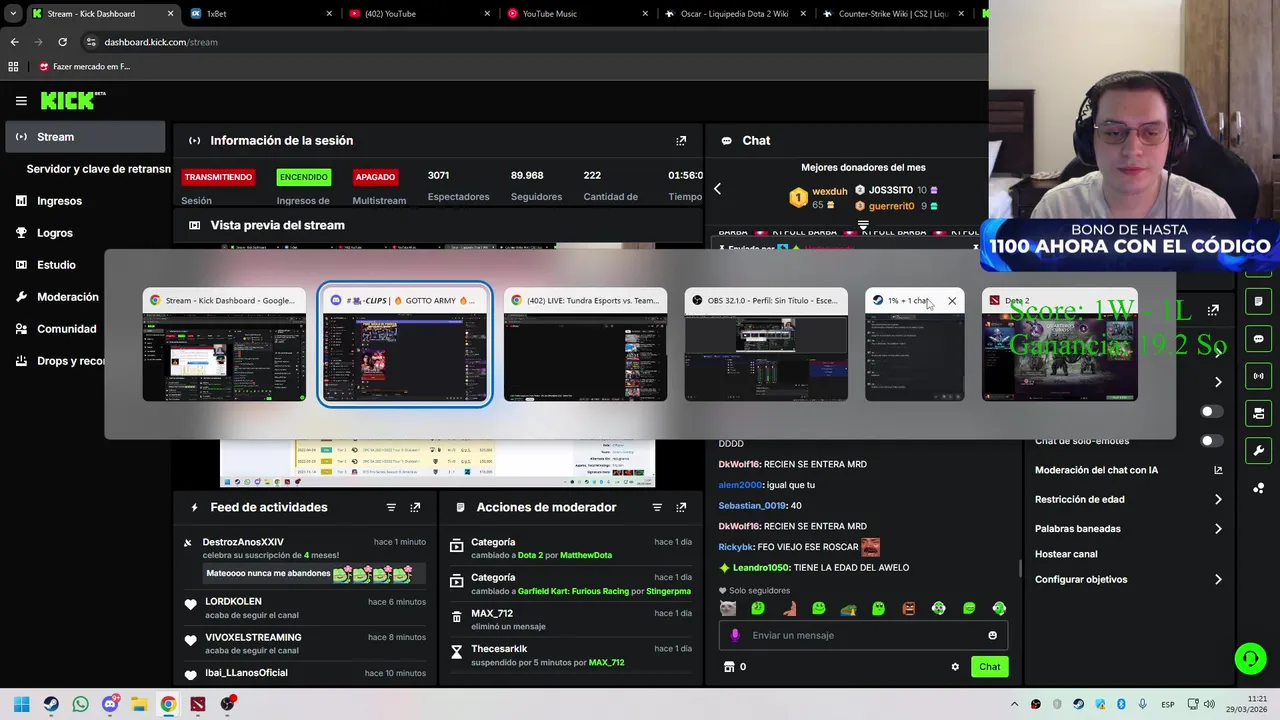This screenshot has height=720, width=1280.
Task: Switch to the Tundra Esports LIVE window thumbnail
Action: 585,345
